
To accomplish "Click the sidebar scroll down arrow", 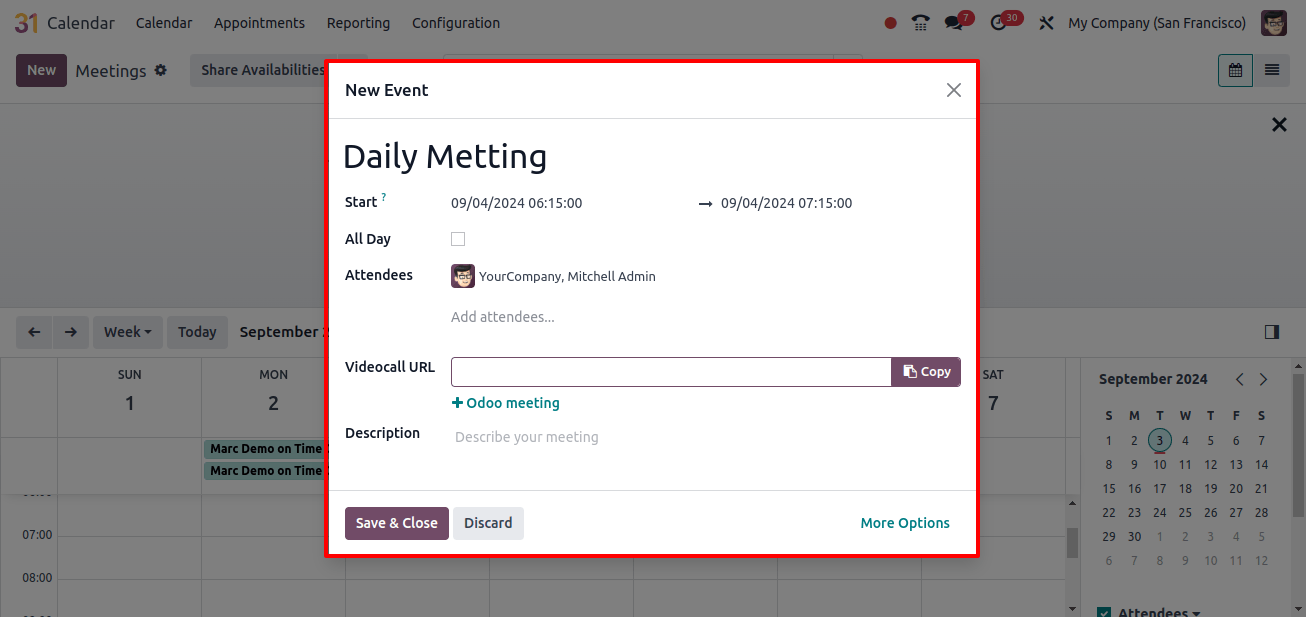I will tap(1298, 608).
